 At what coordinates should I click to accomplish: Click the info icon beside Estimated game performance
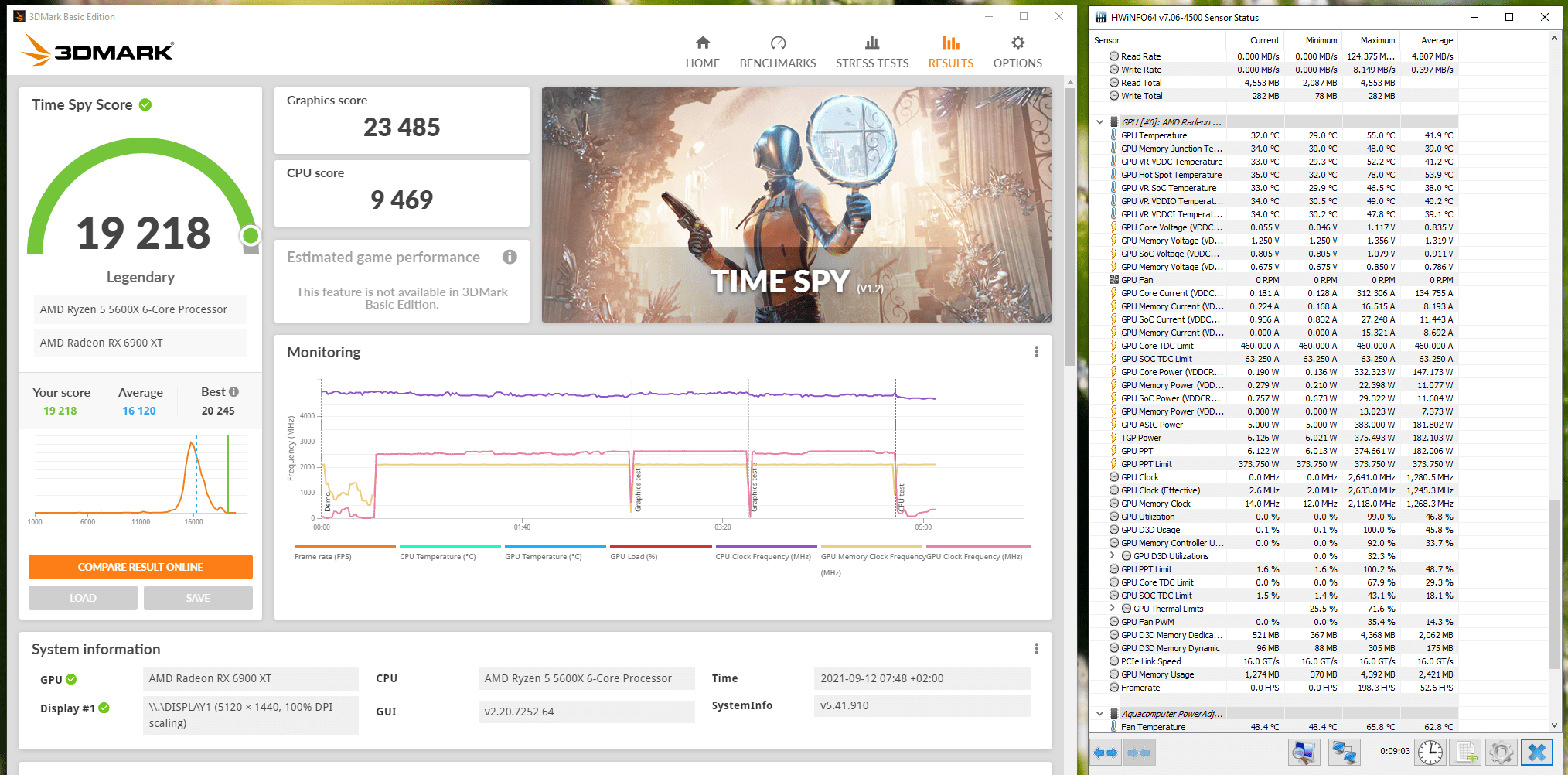point(510,257)
